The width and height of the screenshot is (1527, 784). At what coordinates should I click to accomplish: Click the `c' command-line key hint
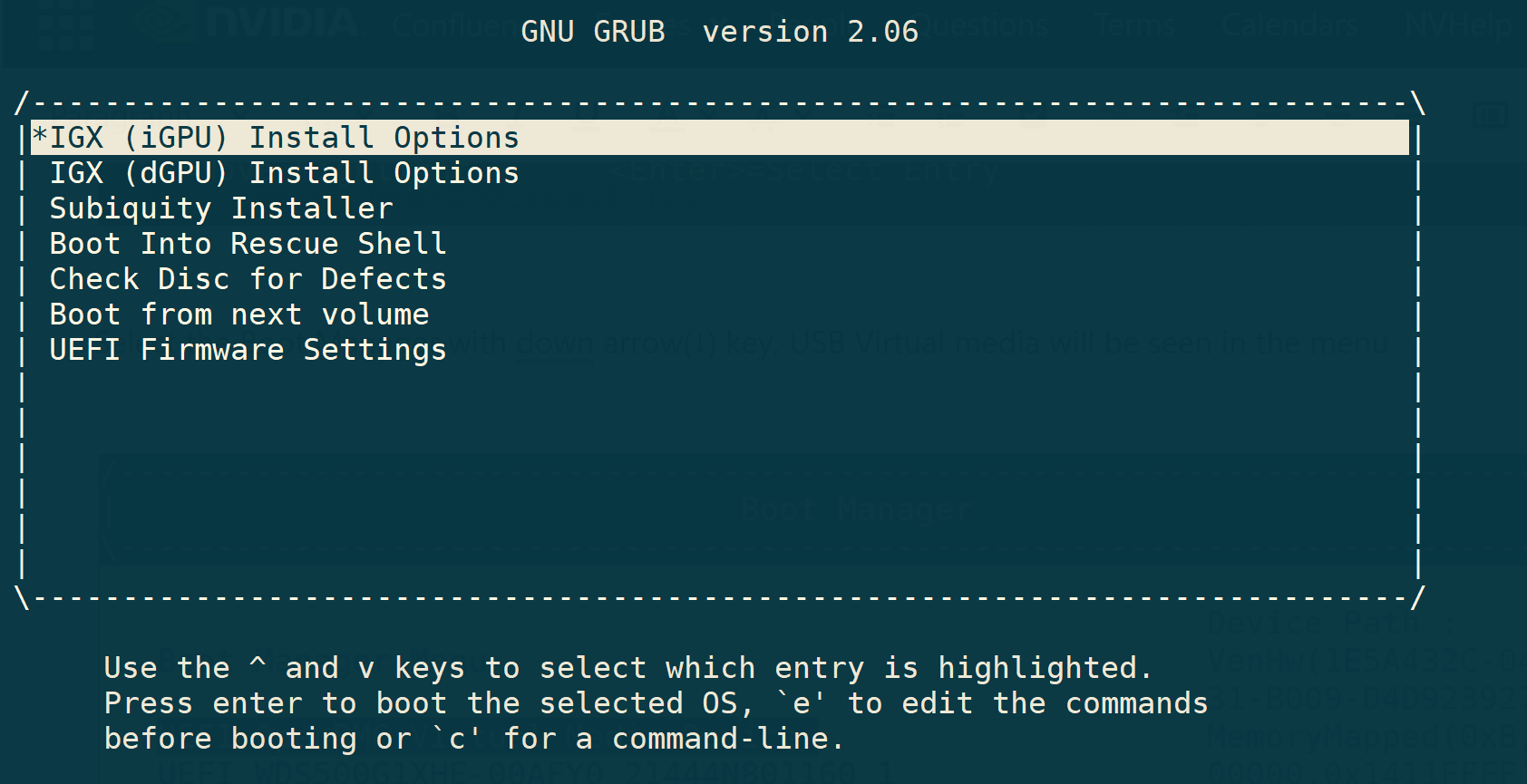(457, 739)
